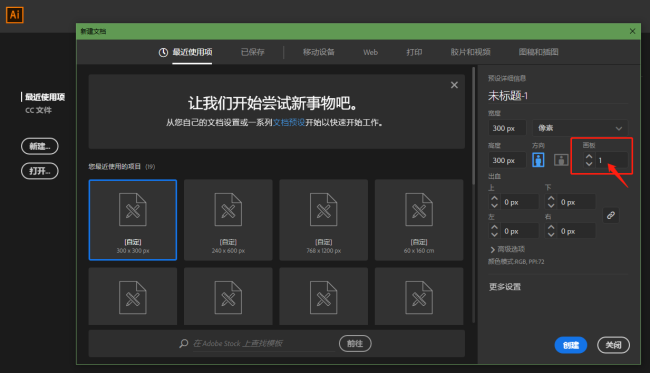Click the right bleed stepper arrows
This screenshot has width=650, height=373.
click(x=551, y=231)
